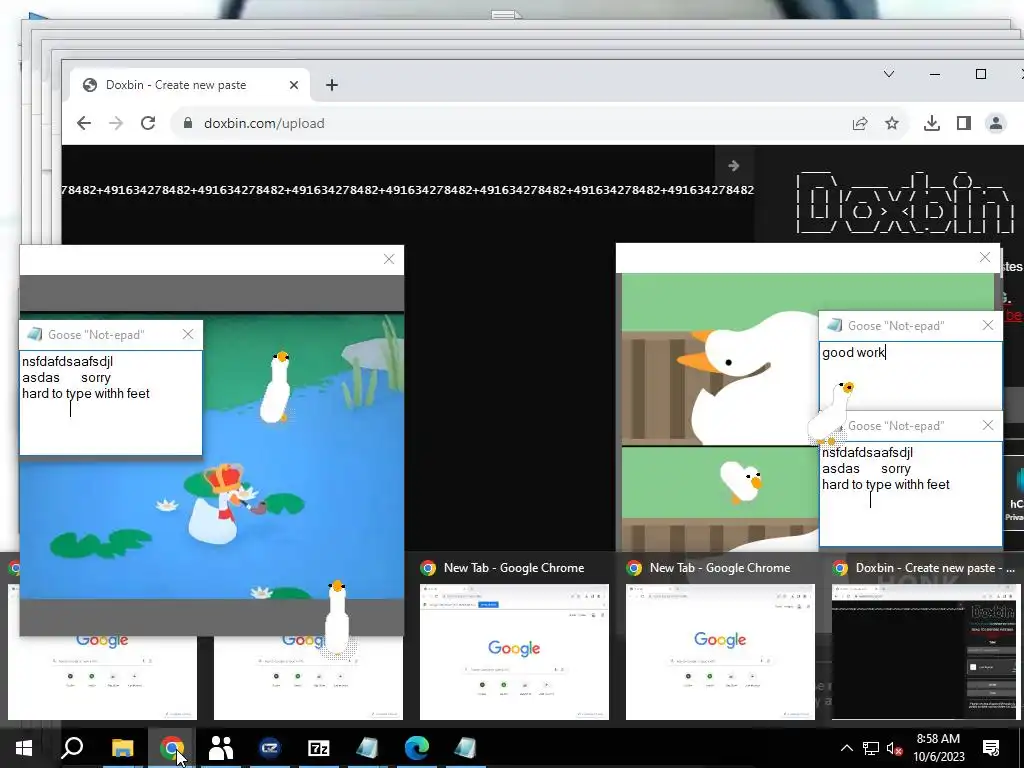Open Chrome tab search chevron
This screenshot has height=768, width=1024.
pyautogui.click(x=889, y=74)
